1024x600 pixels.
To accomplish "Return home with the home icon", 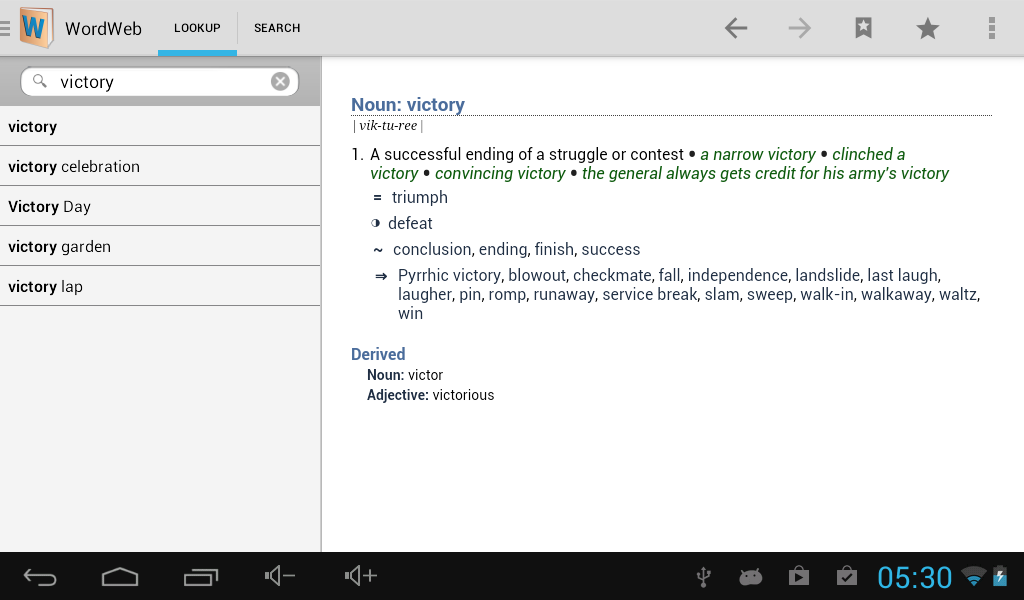I will 120,576.
